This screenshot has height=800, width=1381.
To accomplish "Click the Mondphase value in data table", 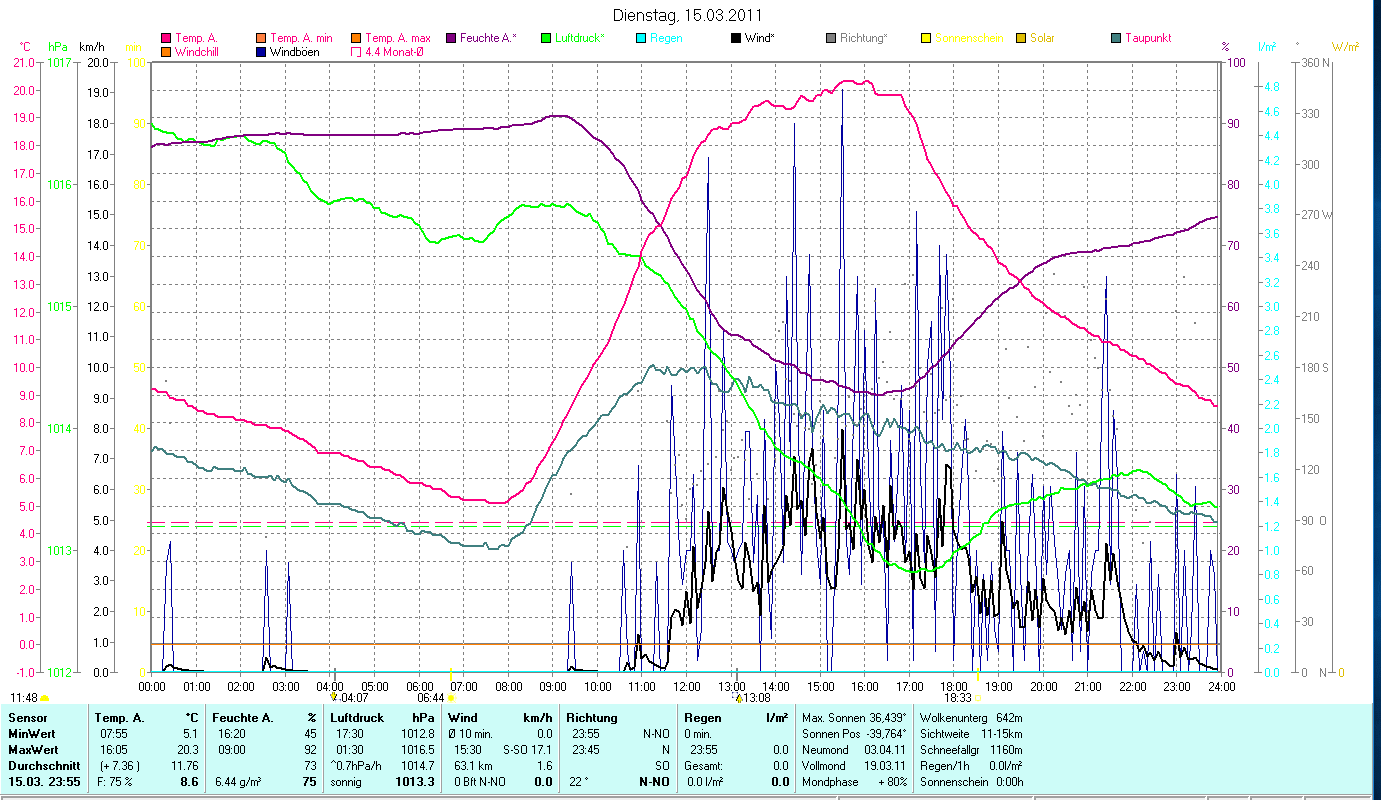I will (894, 781).
